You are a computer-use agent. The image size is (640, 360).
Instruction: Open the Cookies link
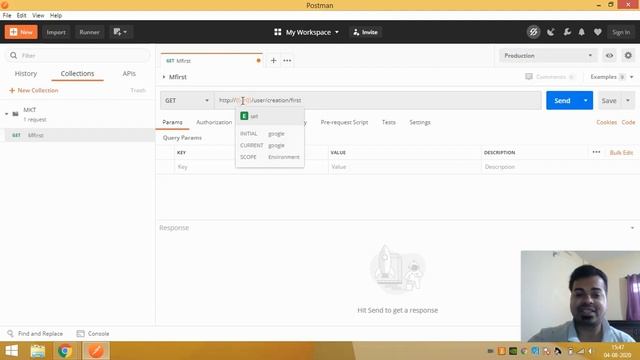tap(606, 122)
